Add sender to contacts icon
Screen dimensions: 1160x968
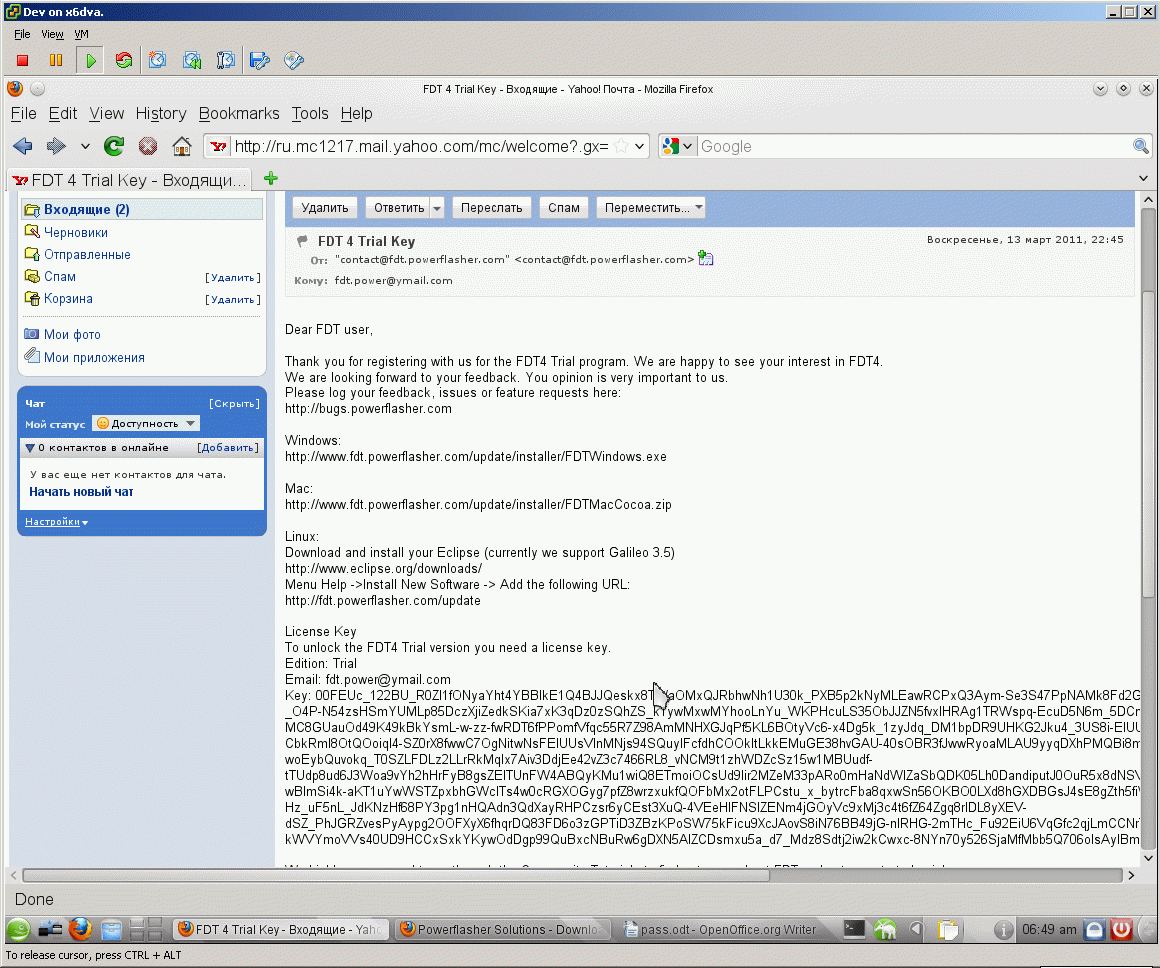click(x=706, y=258)
